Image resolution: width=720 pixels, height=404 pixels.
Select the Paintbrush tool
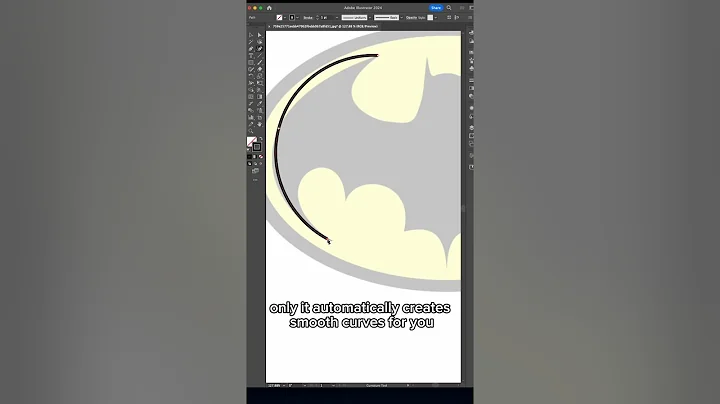[x=259, y=62]
